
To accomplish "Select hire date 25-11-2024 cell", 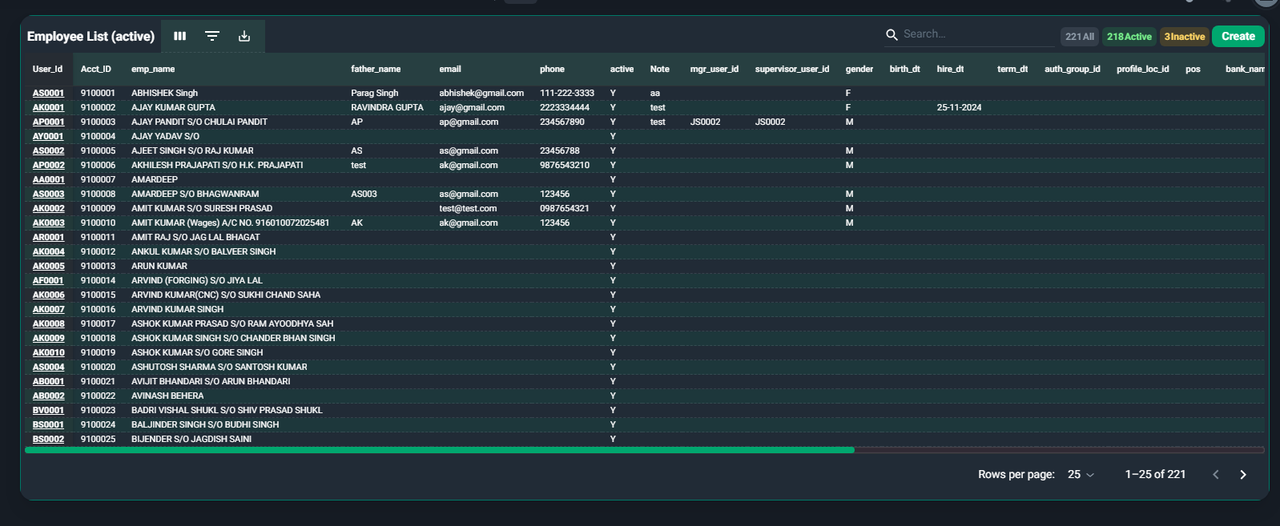I will 959,107.
